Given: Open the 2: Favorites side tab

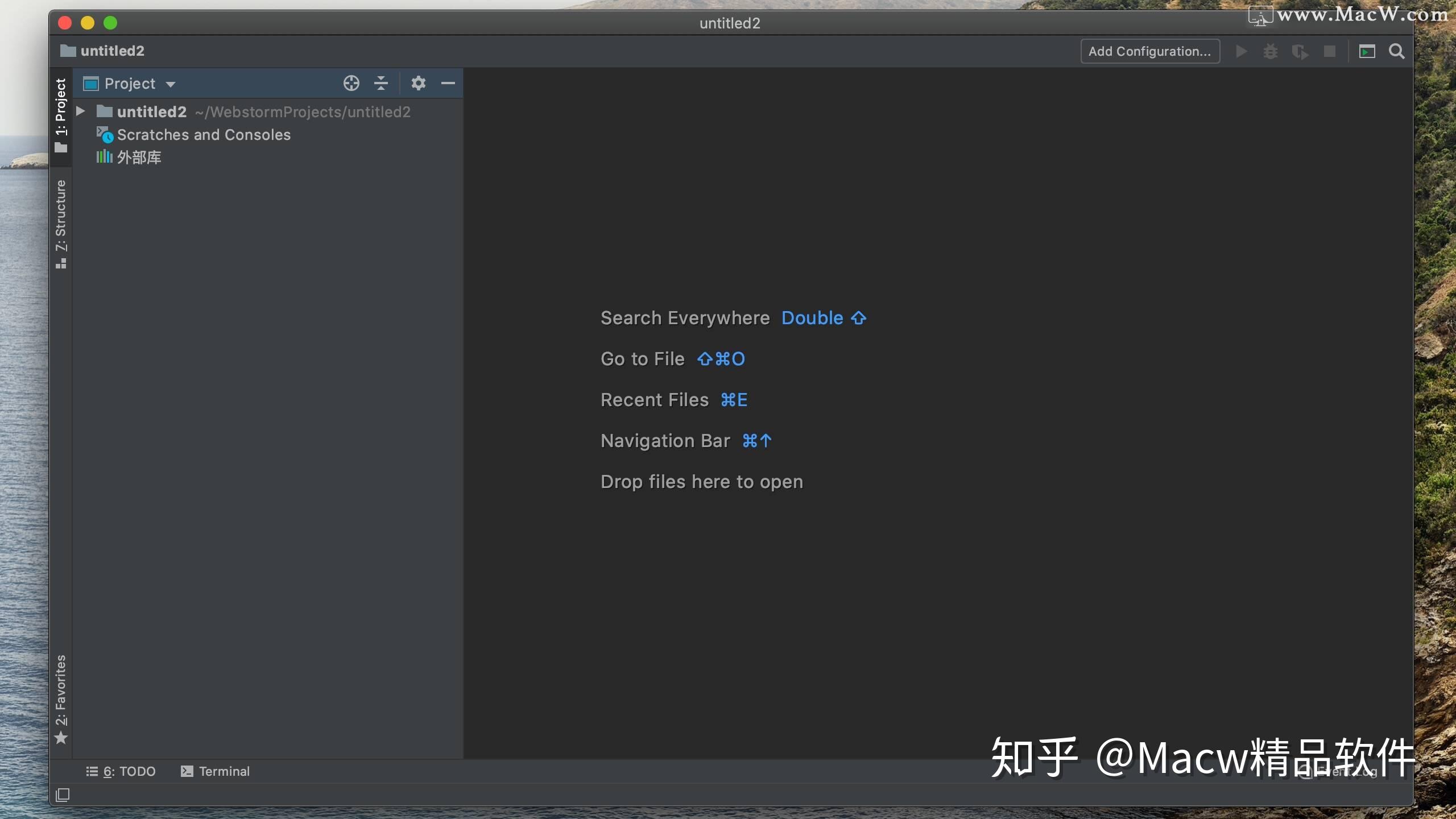Looking at the screenshot, I should [x=61, y=700].
